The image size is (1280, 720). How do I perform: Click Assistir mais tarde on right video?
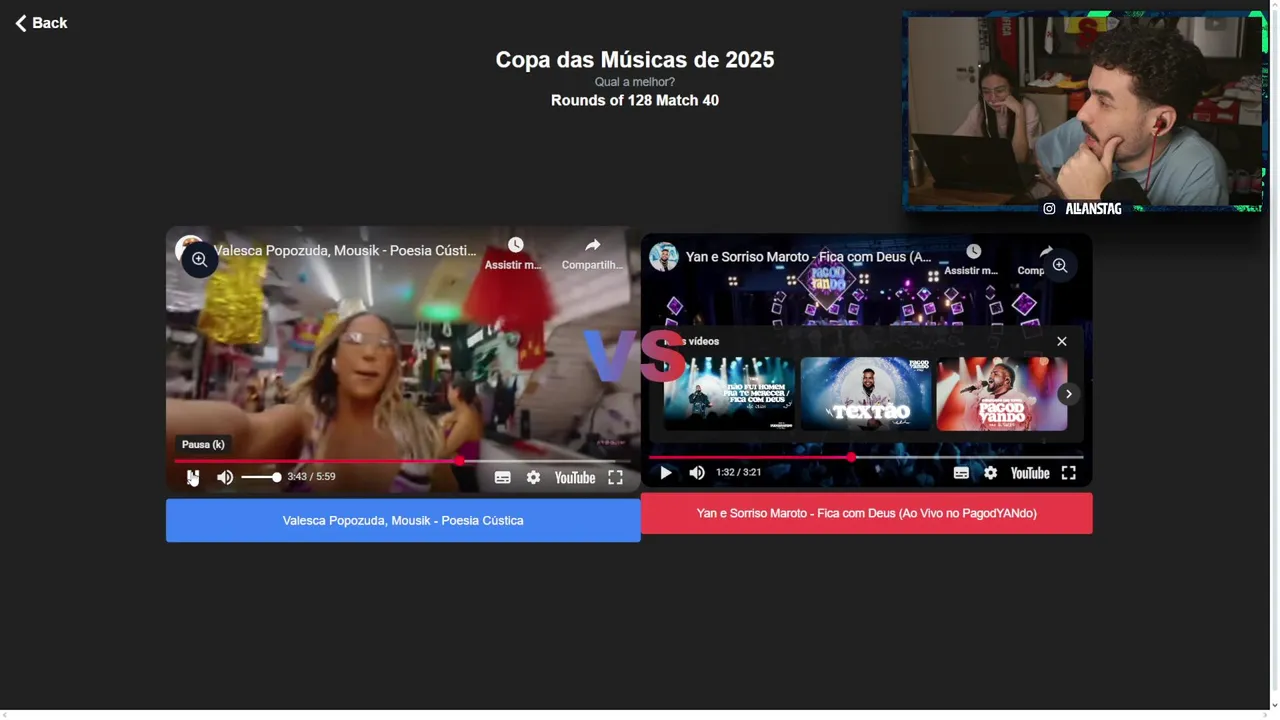972,260
